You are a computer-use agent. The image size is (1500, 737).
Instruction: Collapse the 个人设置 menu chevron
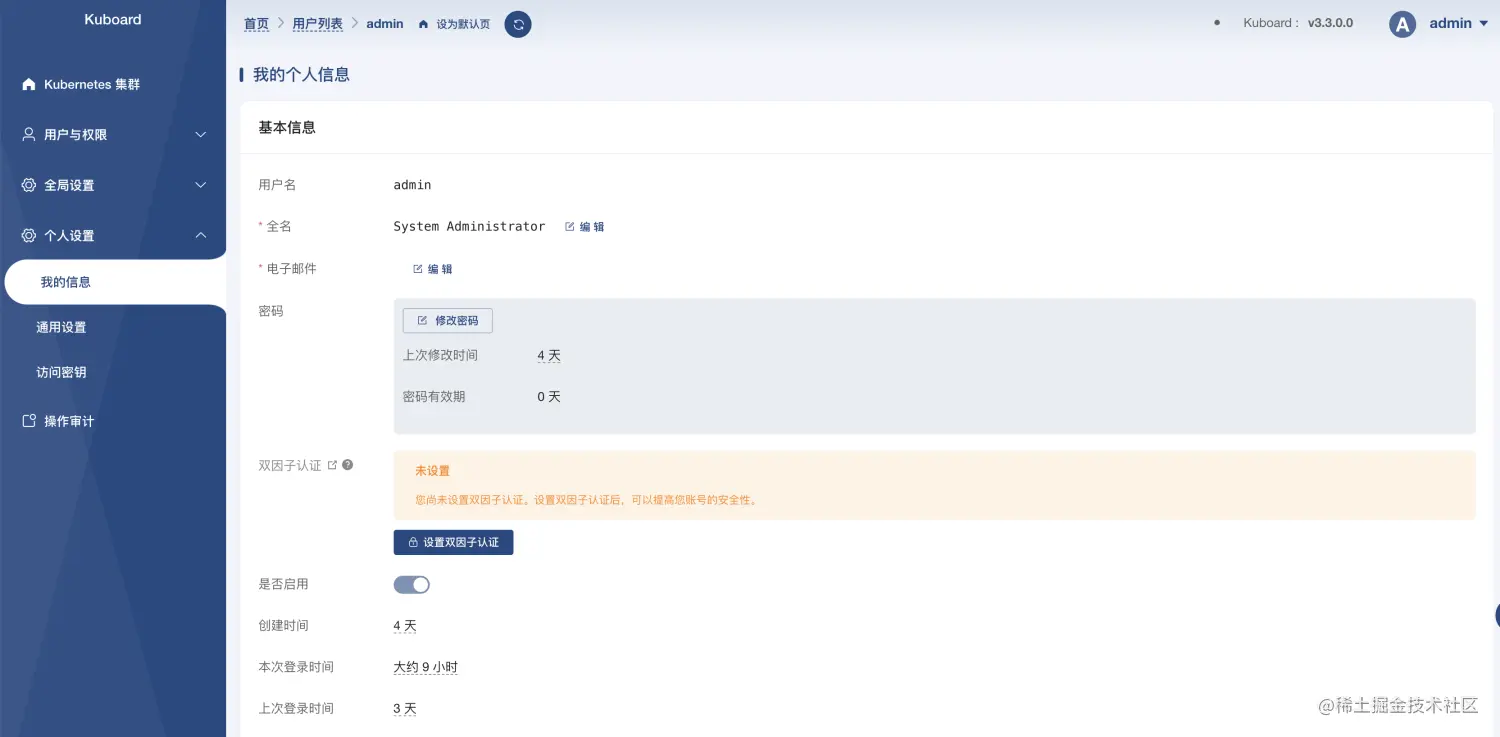pyautogui.click(x=200, y=236)
